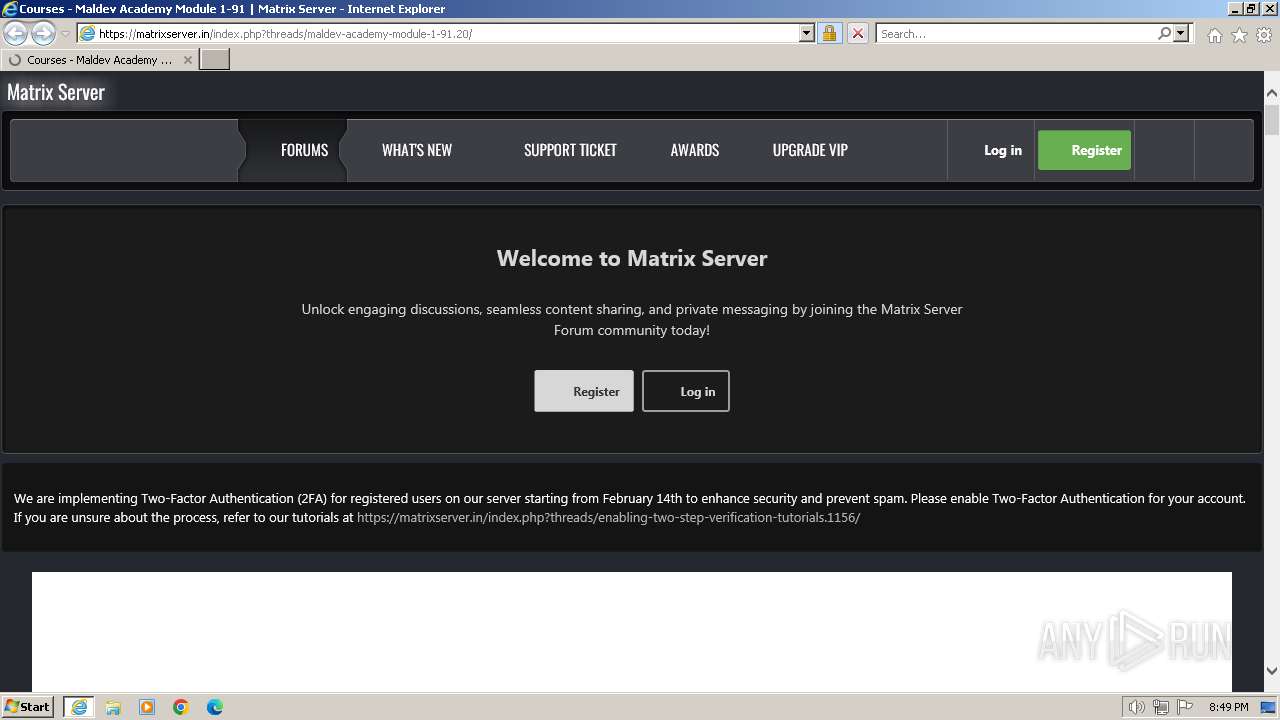Viewport: 1280px width, 720px height.
Task: Expand the address bar history dropdown
Action: (x=807, y=33)
